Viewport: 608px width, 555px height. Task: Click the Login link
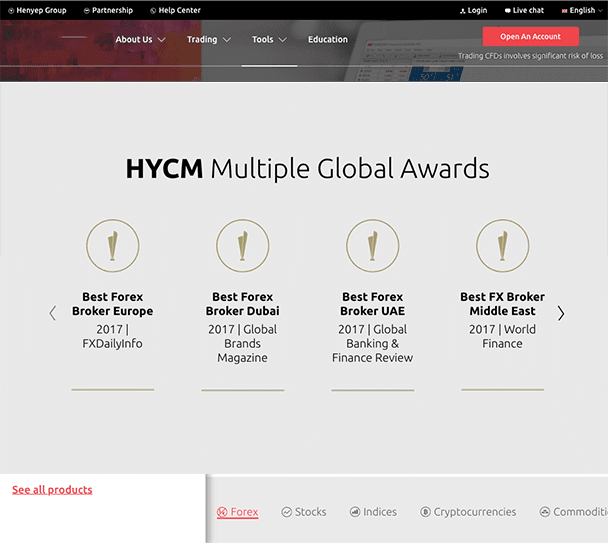477,10
